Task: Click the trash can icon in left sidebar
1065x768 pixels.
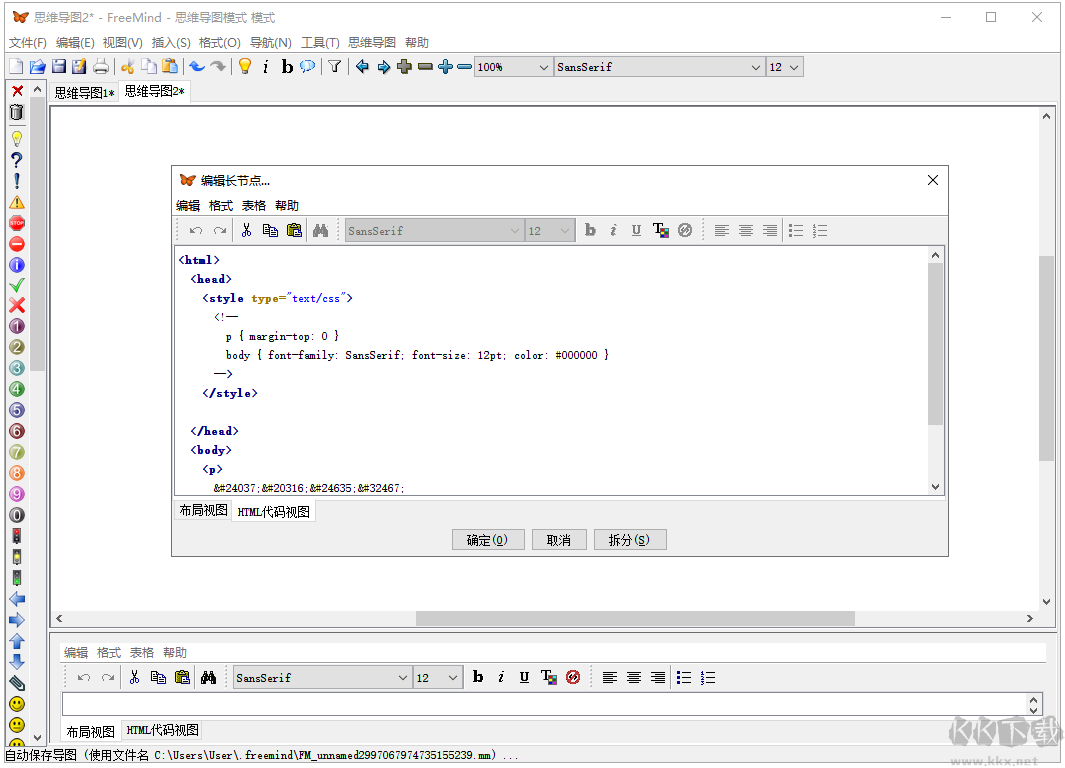Action: coord(17,112)
